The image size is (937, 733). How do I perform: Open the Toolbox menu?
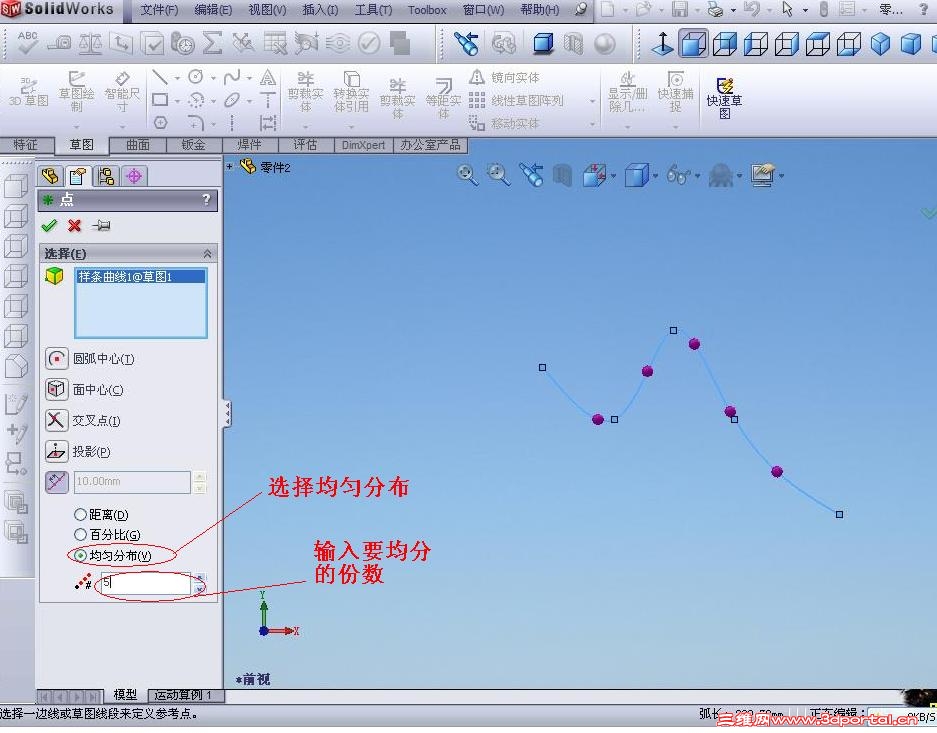(427, 10)
